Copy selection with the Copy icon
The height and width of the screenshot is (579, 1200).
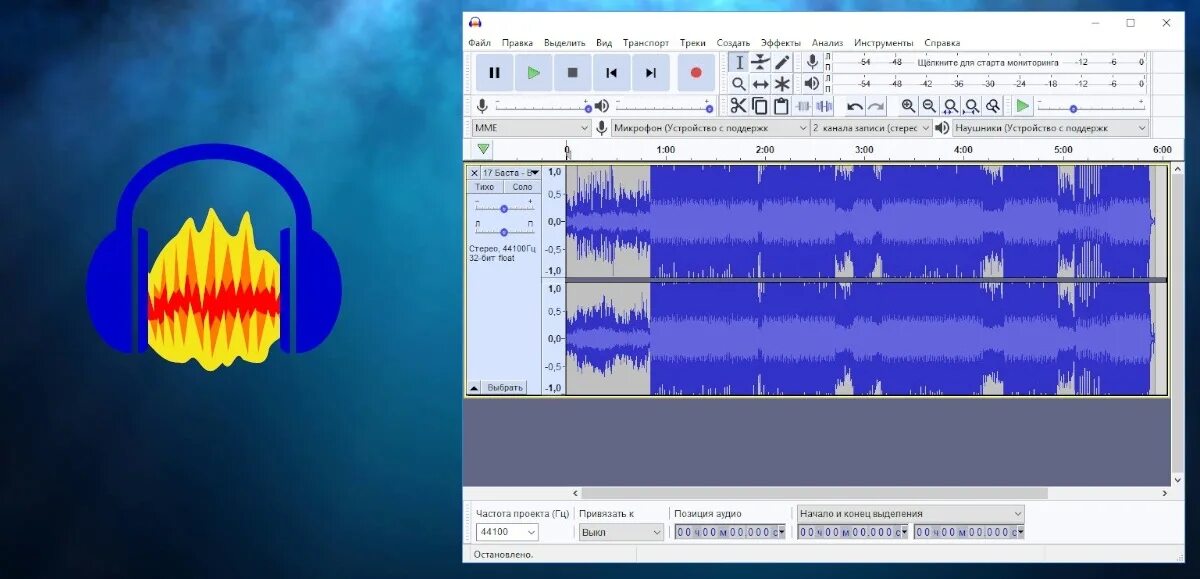click(x=760, y=106)
